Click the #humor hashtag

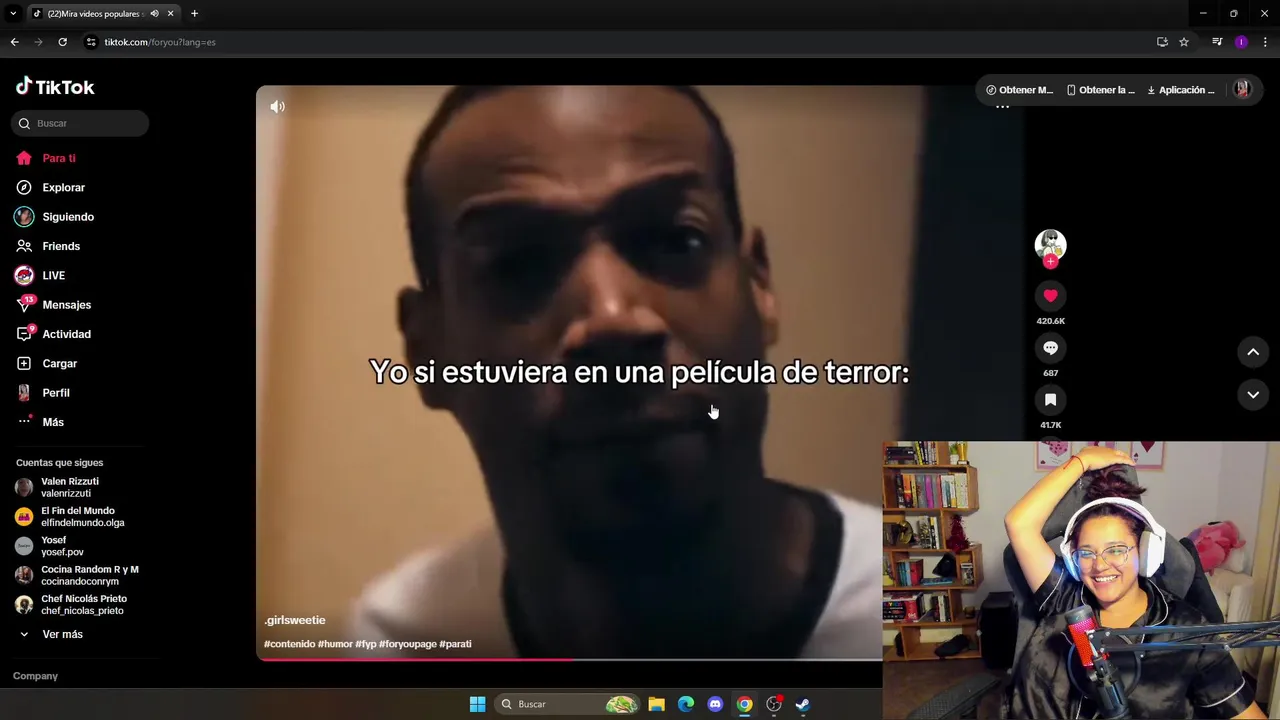(x=335, y=644)
